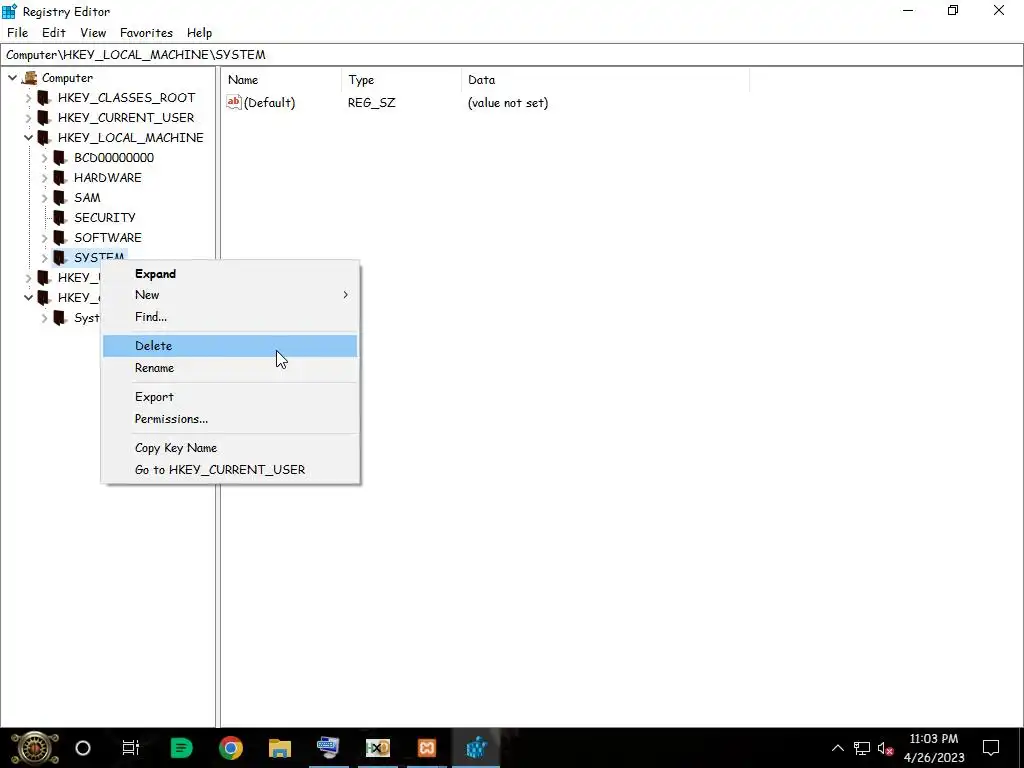Click the SOFTWARE folder icon
The image size is (1024, 768).
(60, 238)
